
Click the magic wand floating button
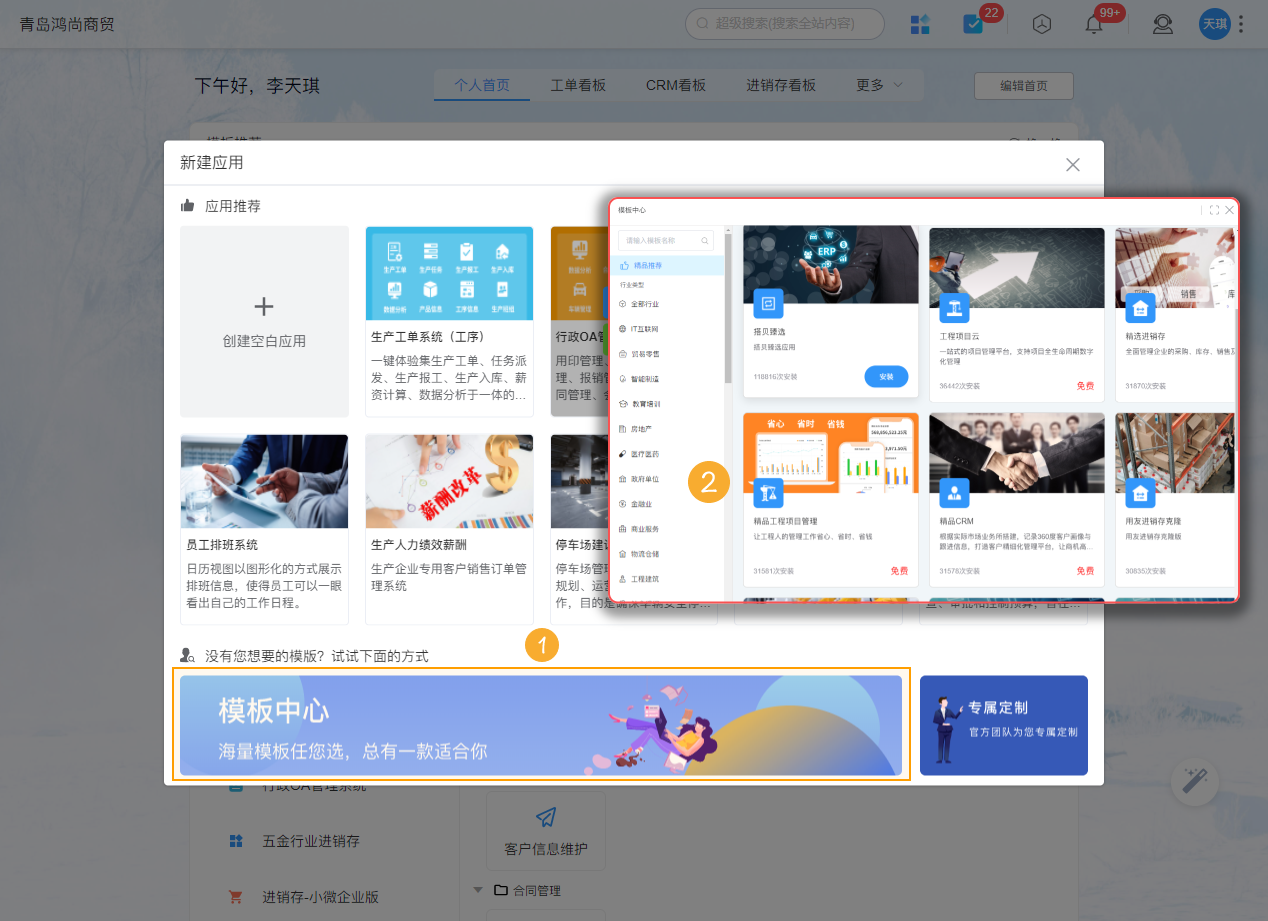(1194, 782)
